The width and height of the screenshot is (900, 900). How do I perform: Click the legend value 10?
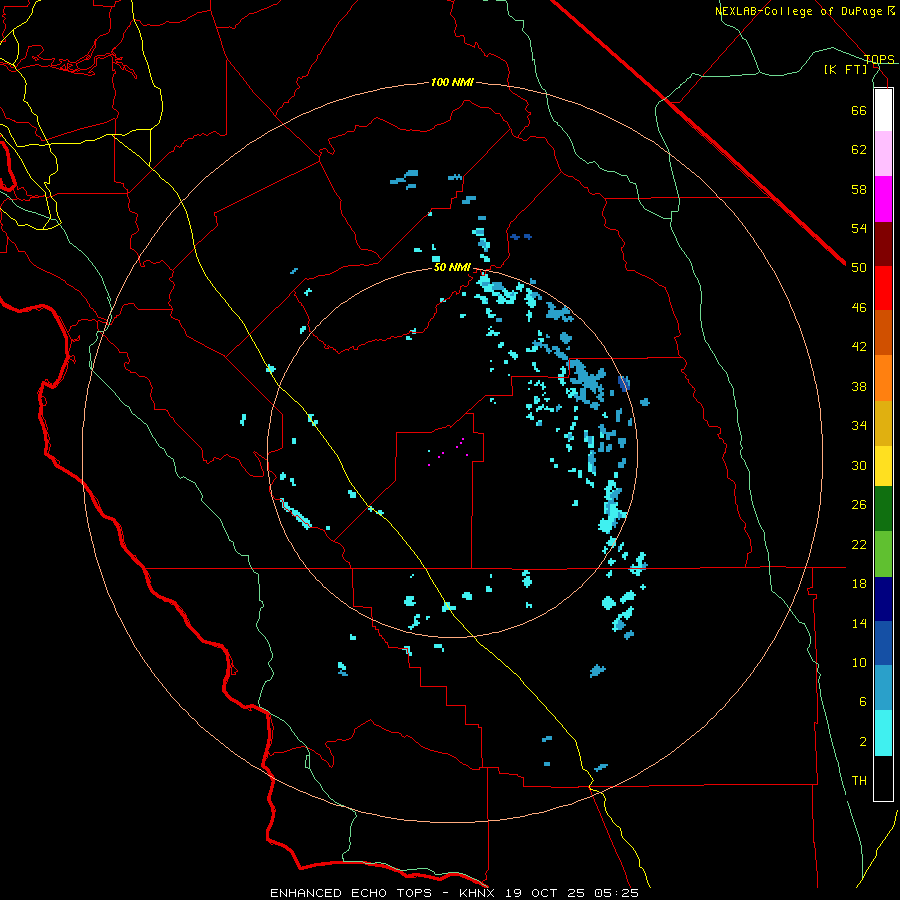point(859,663)
